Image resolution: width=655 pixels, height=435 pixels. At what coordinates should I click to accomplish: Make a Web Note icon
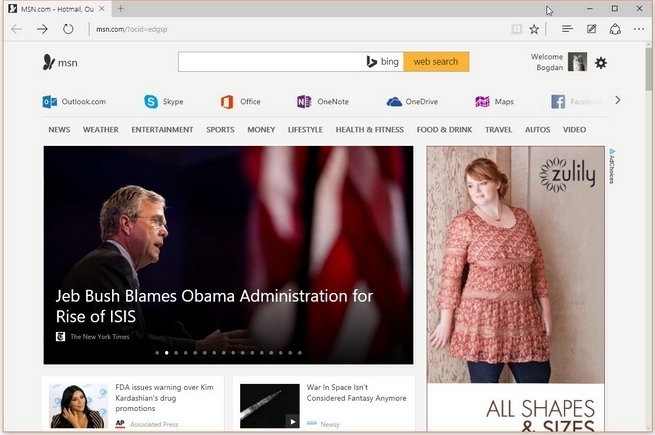[591, 29]
